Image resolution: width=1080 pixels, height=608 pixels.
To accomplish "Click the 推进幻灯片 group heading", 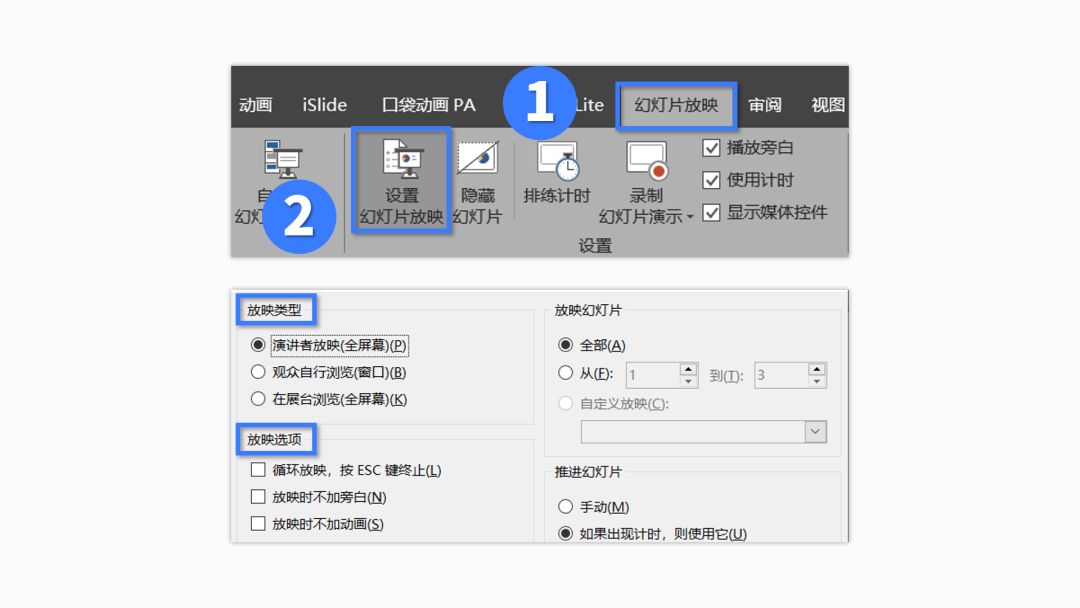I will click(588, 472).
